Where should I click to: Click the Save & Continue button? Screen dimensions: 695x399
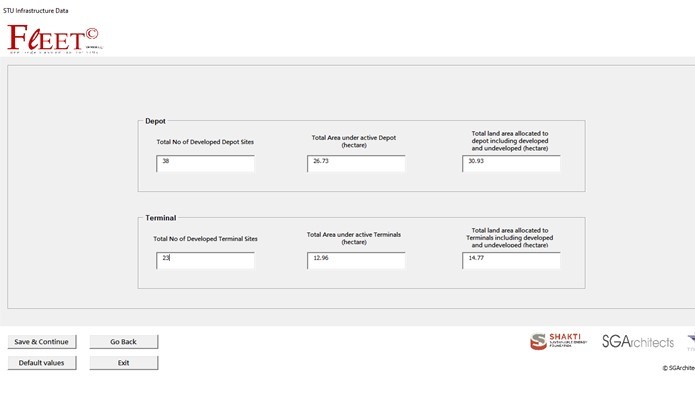click(x=42, y=342)
